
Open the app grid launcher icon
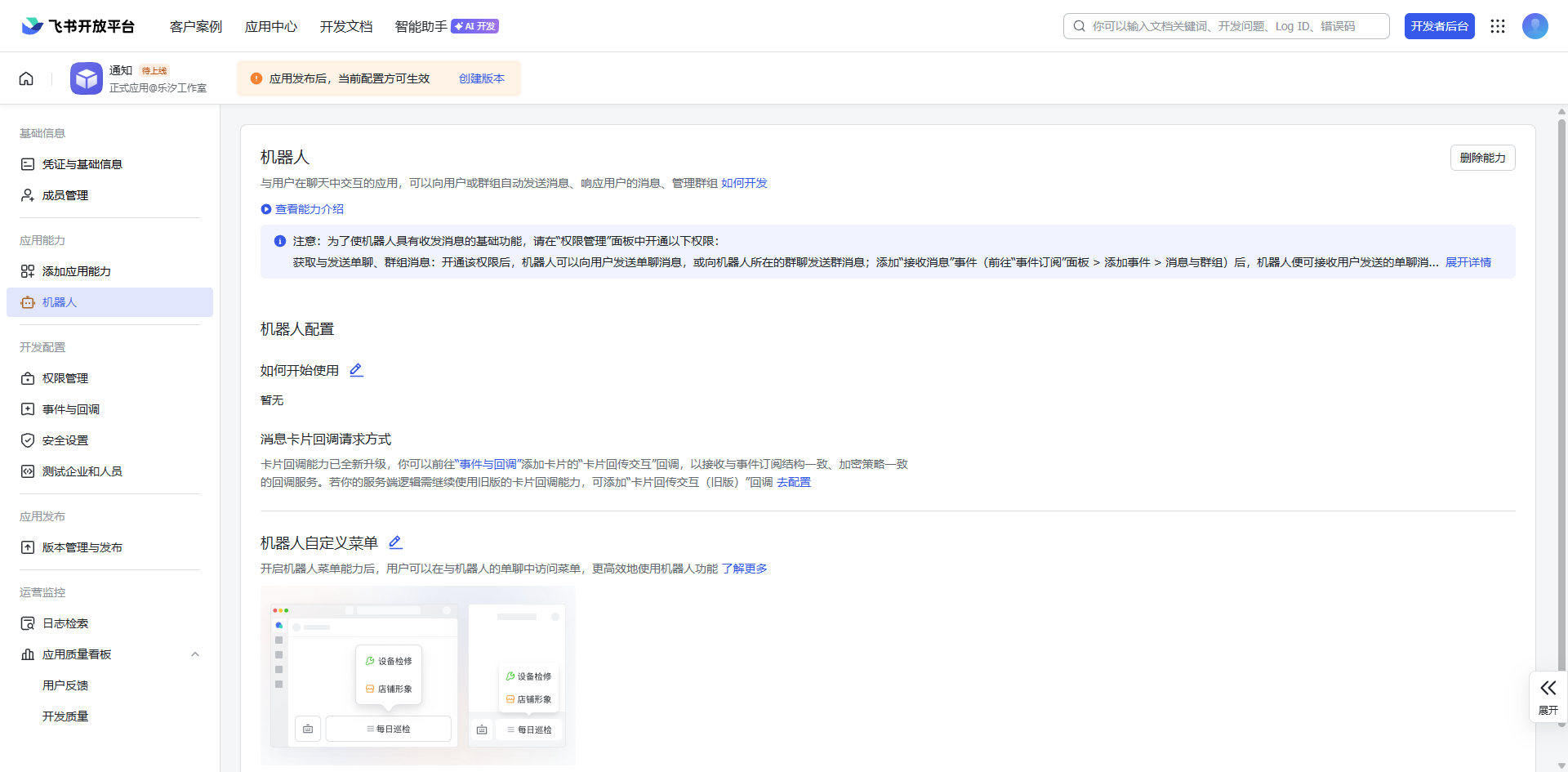pos(1497,26)
